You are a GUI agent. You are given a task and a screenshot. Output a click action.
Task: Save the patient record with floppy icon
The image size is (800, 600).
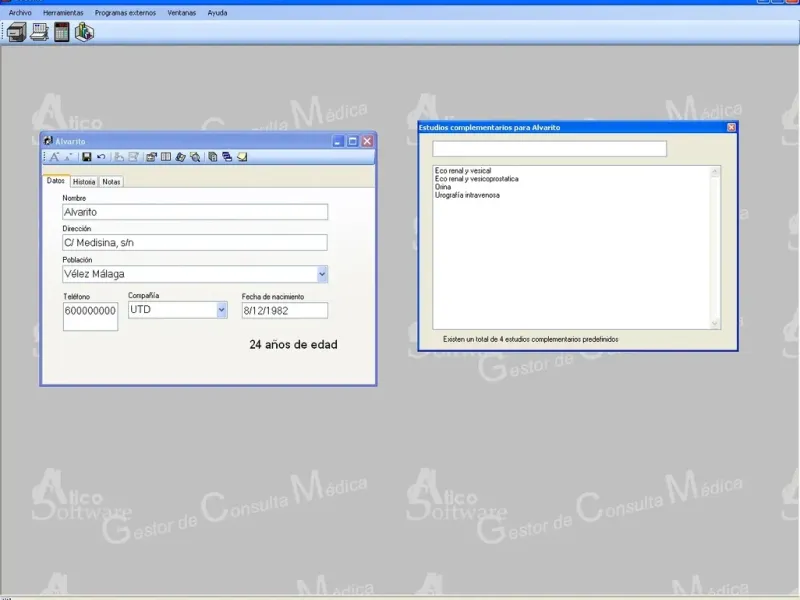coord(87,157)
